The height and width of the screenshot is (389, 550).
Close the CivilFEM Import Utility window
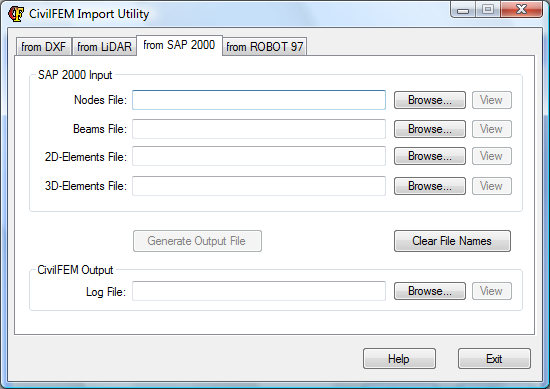pyautogui.click(x=522, y=10)
